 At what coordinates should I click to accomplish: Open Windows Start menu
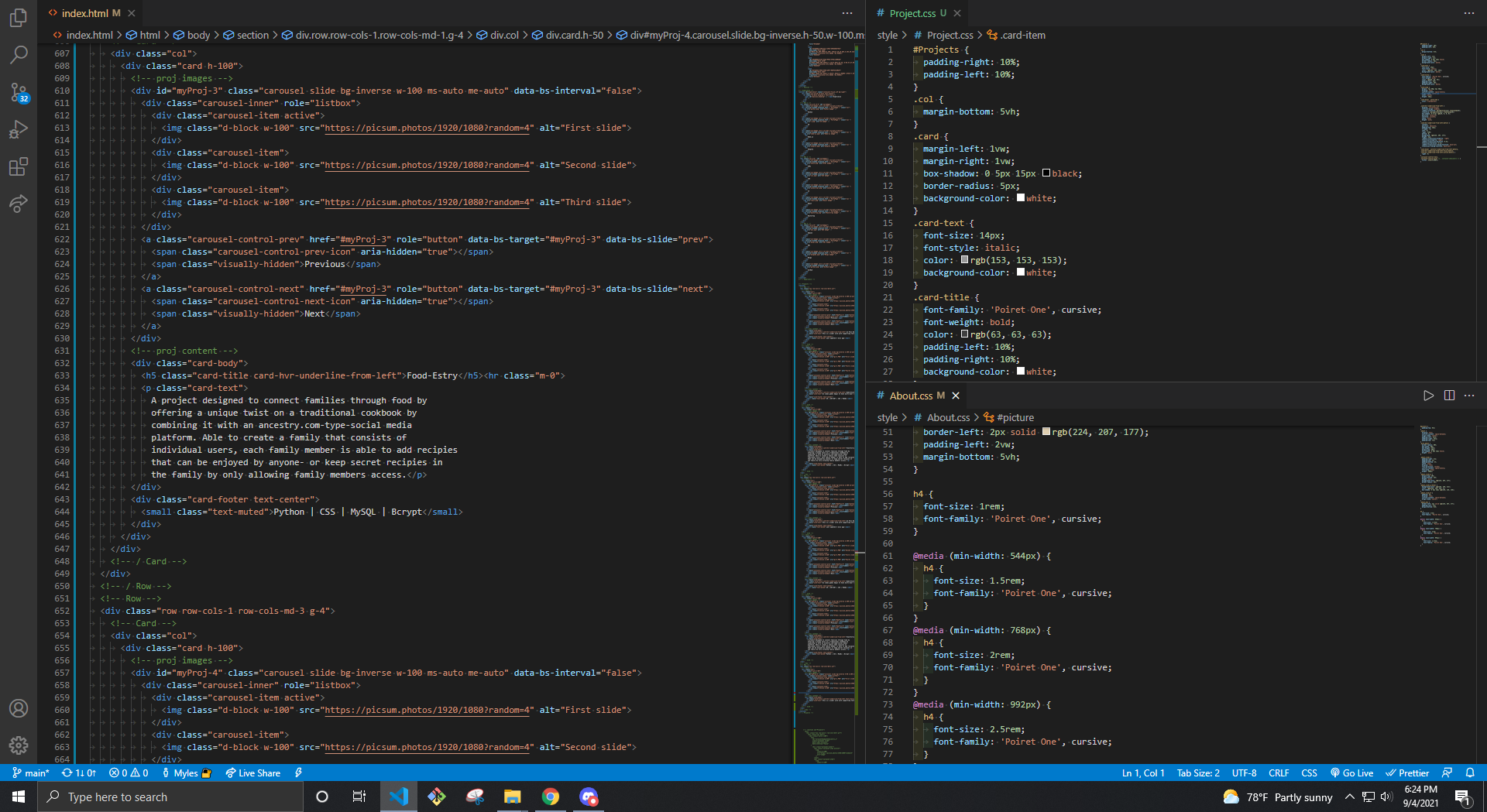19,797
